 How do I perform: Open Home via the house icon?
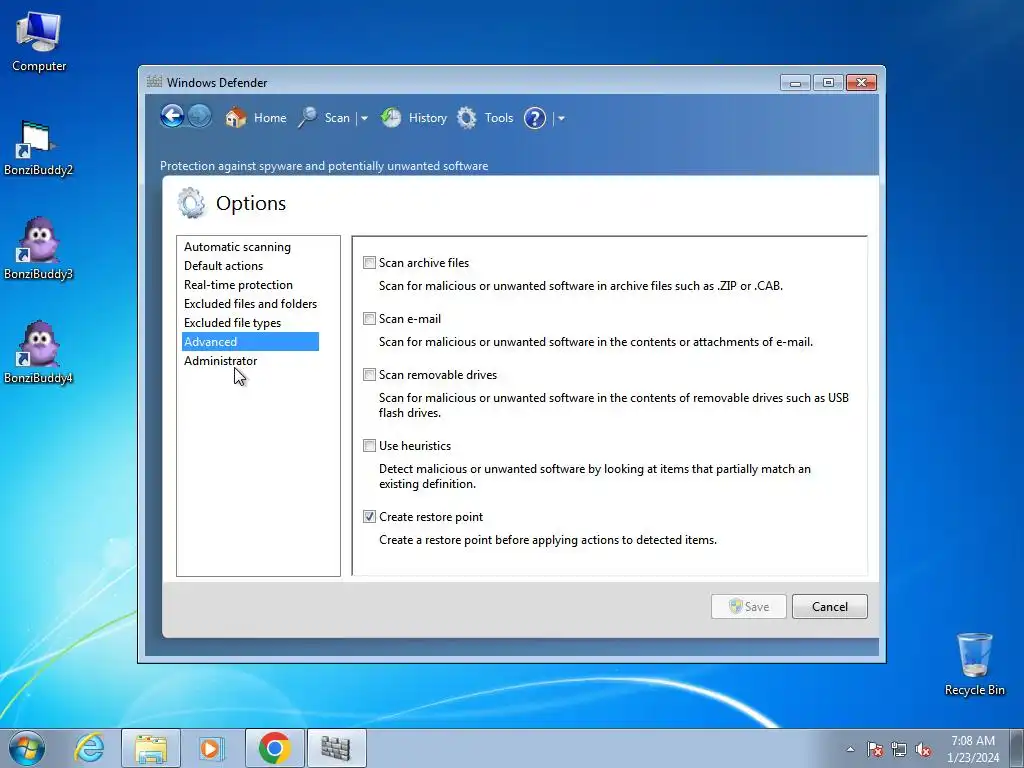[x=236, y=118]
